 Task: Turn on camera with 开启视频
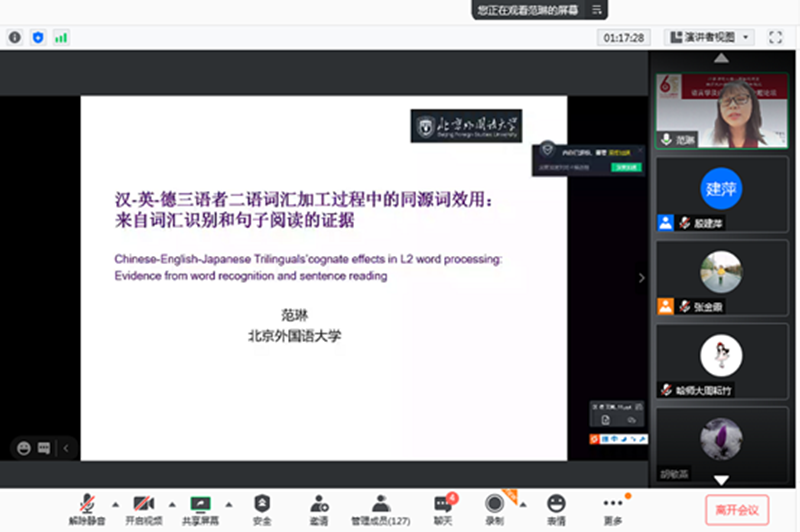tap(143, 509)
